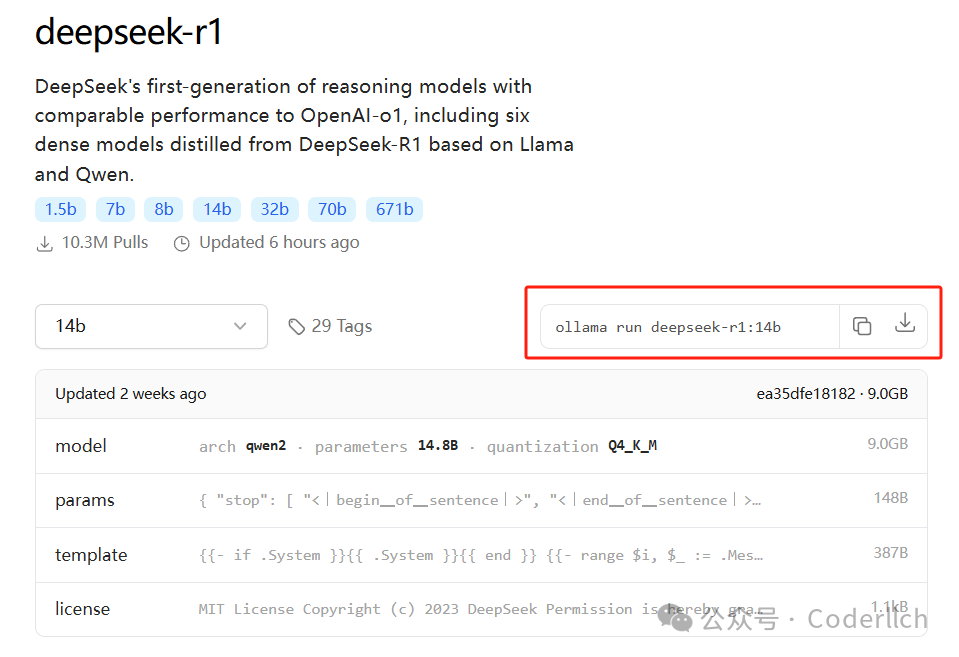Choose the 14b model tag
Viewport: 959px width, 657px height.
click(x=217, y=209)
